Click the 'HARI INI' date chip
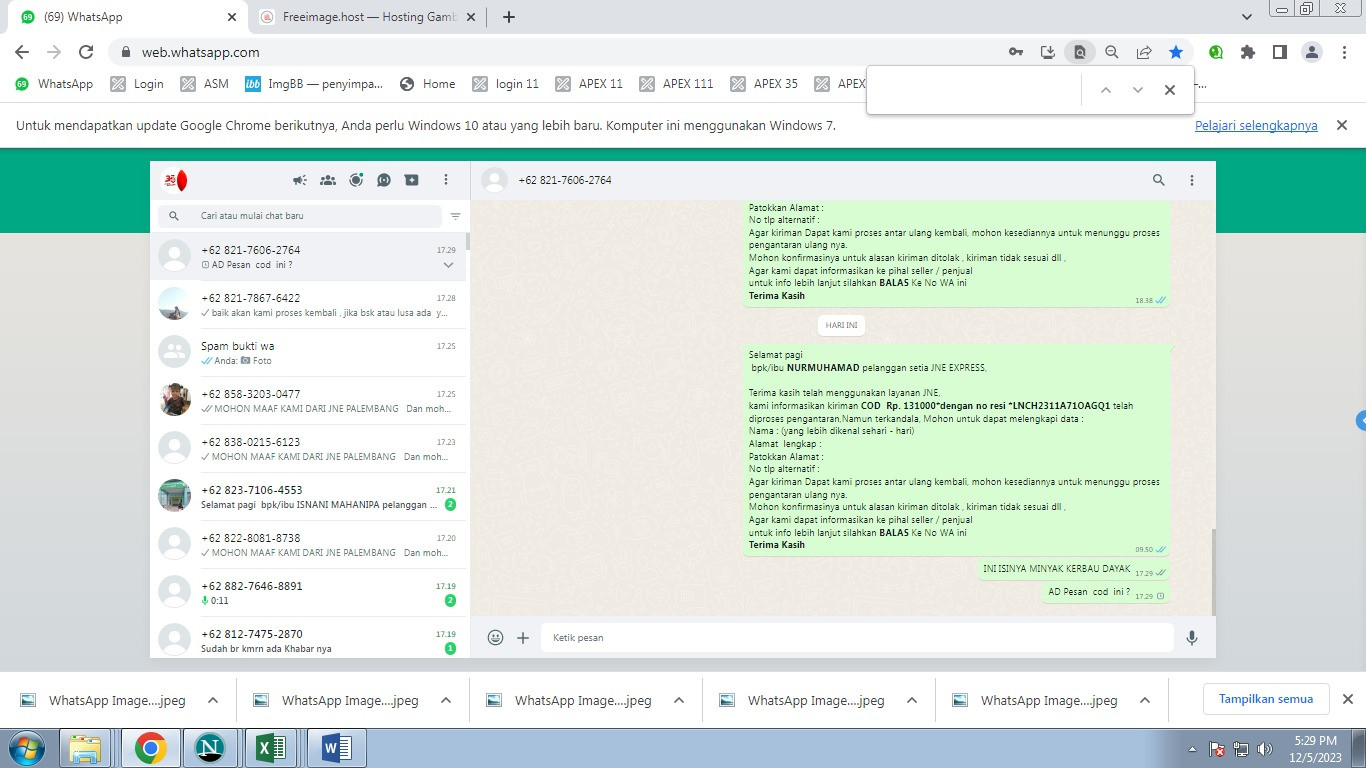 [x=842, y=325]
